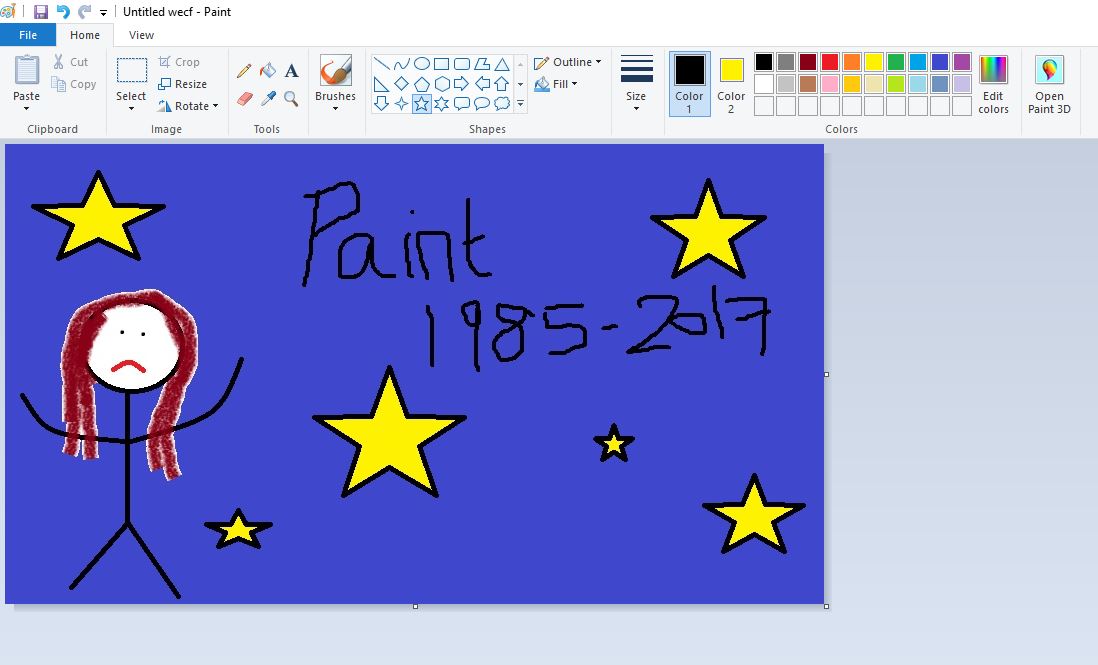Choose the Pentagon shape
Viewport: 1098px width, 665px height.
click(x=422, y=84)
